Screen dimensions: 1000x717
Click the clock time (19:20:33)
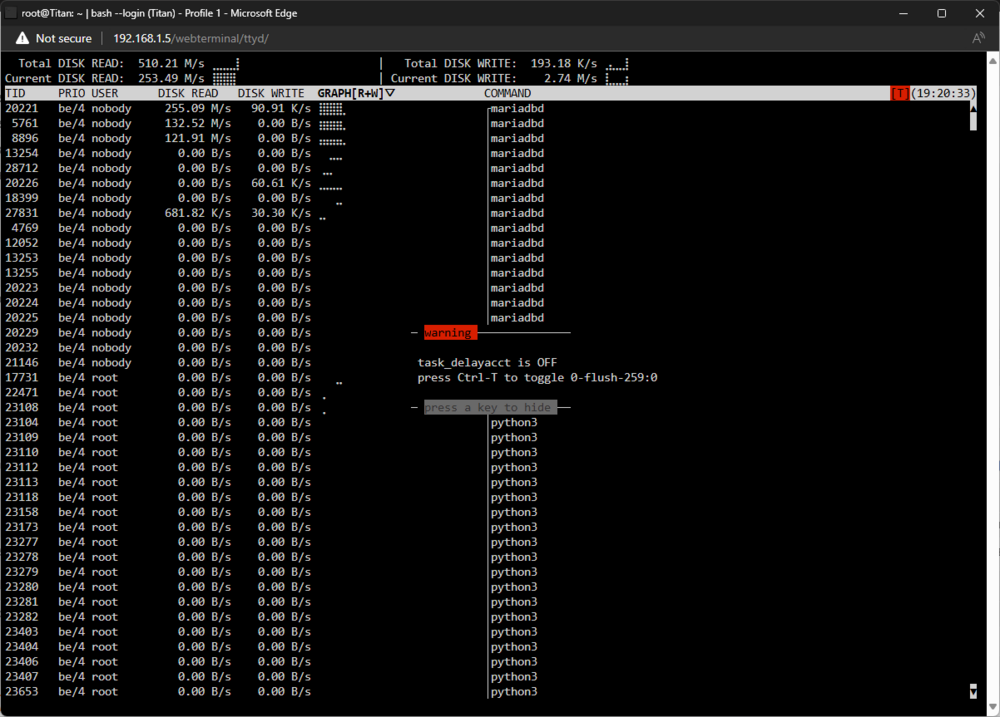[x=943, y=93]
